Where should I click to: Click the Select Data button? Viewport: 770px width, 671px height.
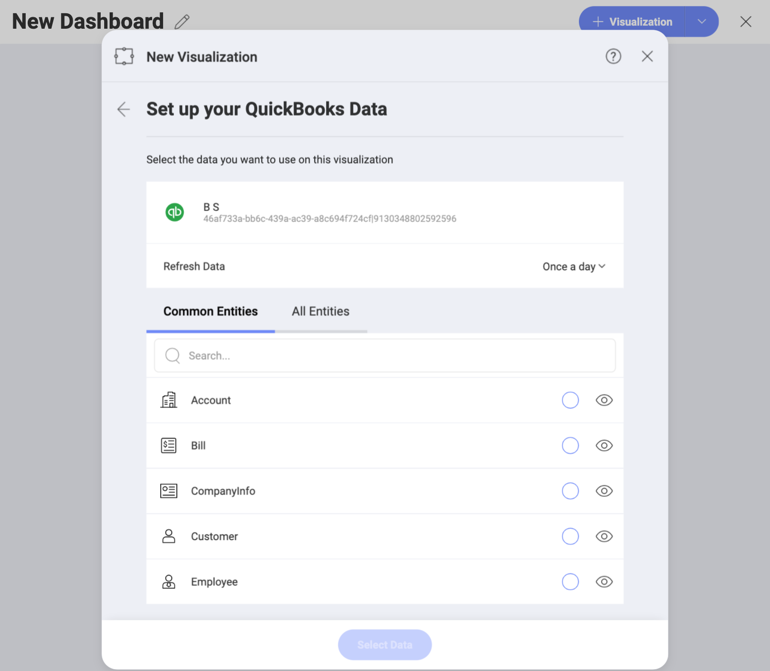coord(385,645)
